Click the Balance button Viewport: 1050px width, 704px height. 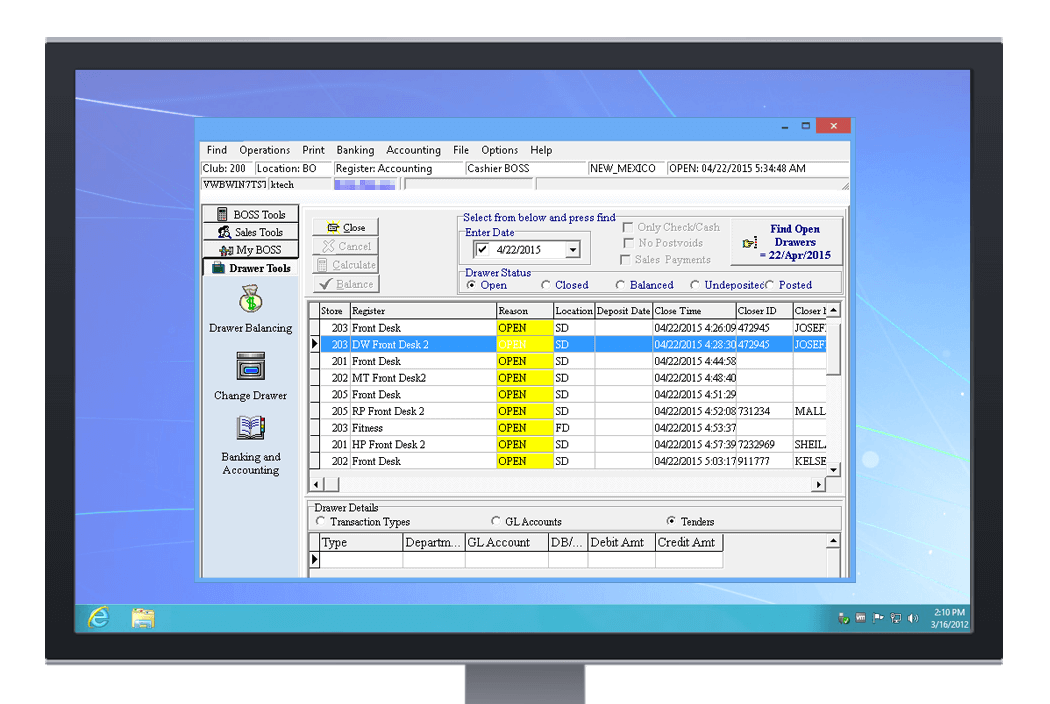(346, 284)
